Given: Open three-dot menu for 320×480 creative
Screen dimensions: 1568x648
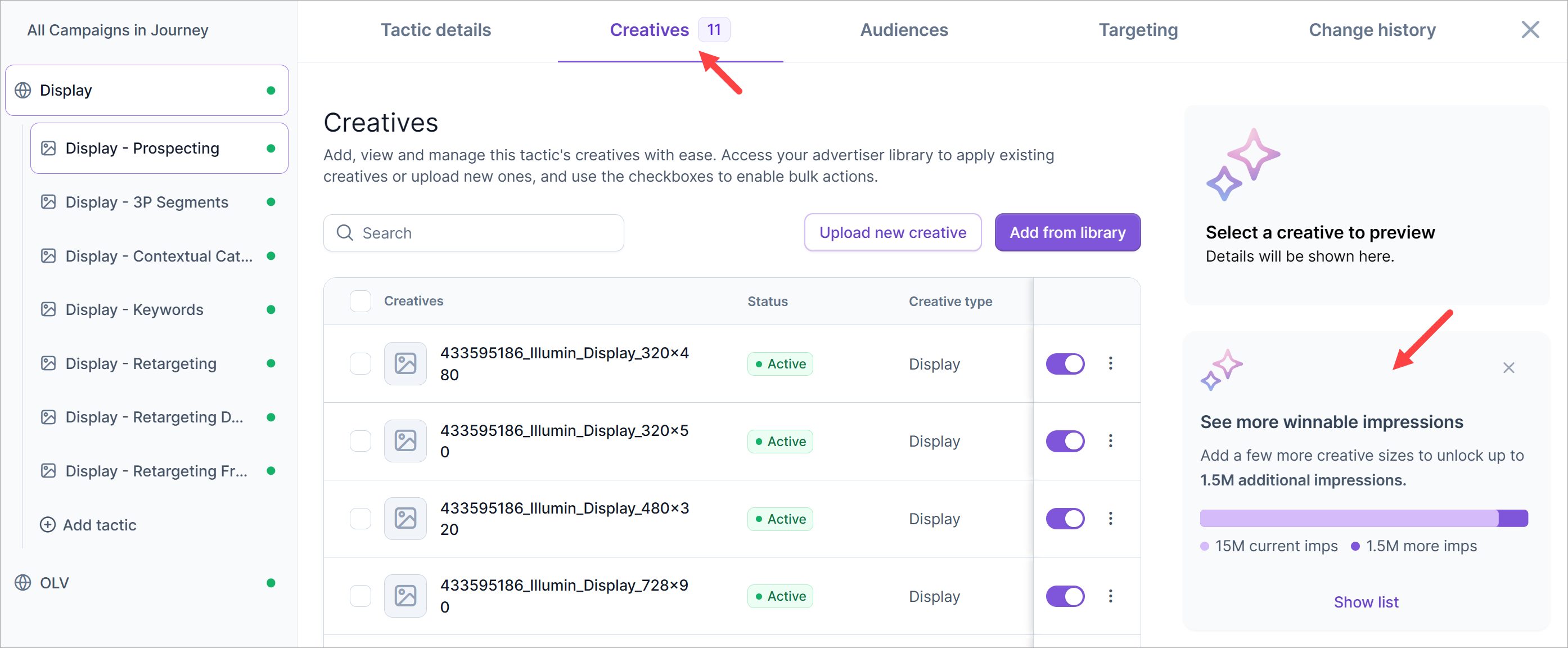Looking at the screenshot, I should tap(1110, 363).
